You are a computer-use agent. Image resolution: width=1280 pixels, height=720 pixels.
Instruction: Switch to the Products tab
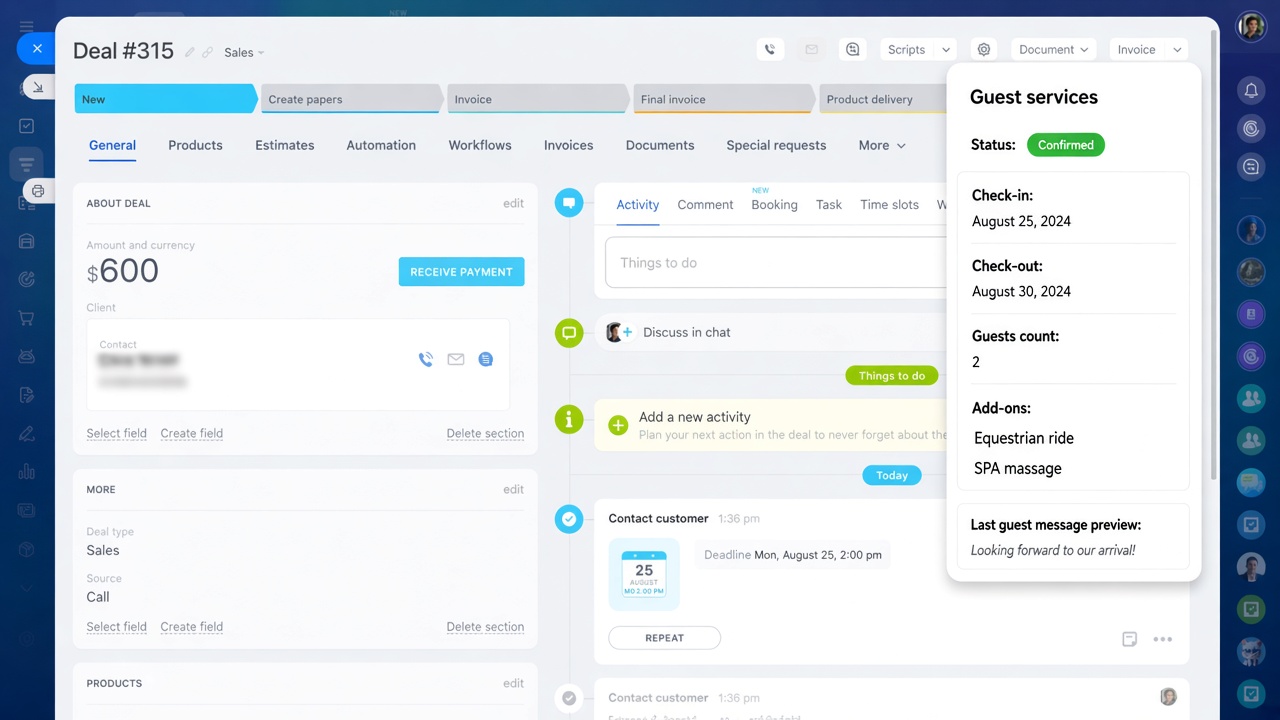tap(195, 145)
